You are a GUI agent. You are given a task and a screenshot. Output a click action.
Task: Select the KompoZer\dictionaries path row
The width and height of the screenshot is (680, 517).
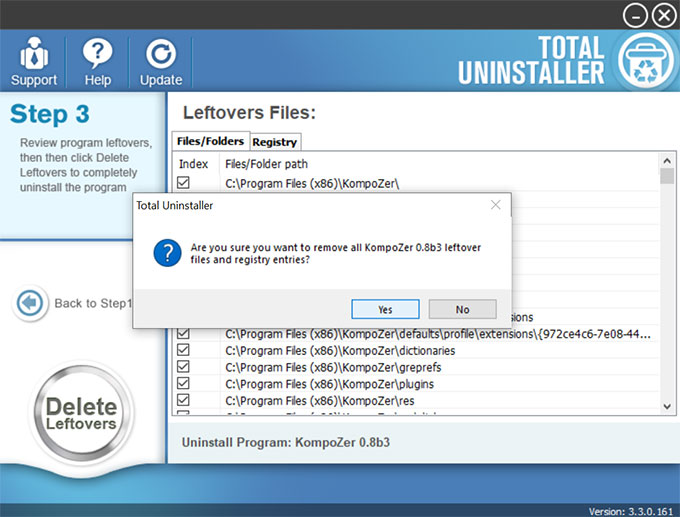coord(416,350)
